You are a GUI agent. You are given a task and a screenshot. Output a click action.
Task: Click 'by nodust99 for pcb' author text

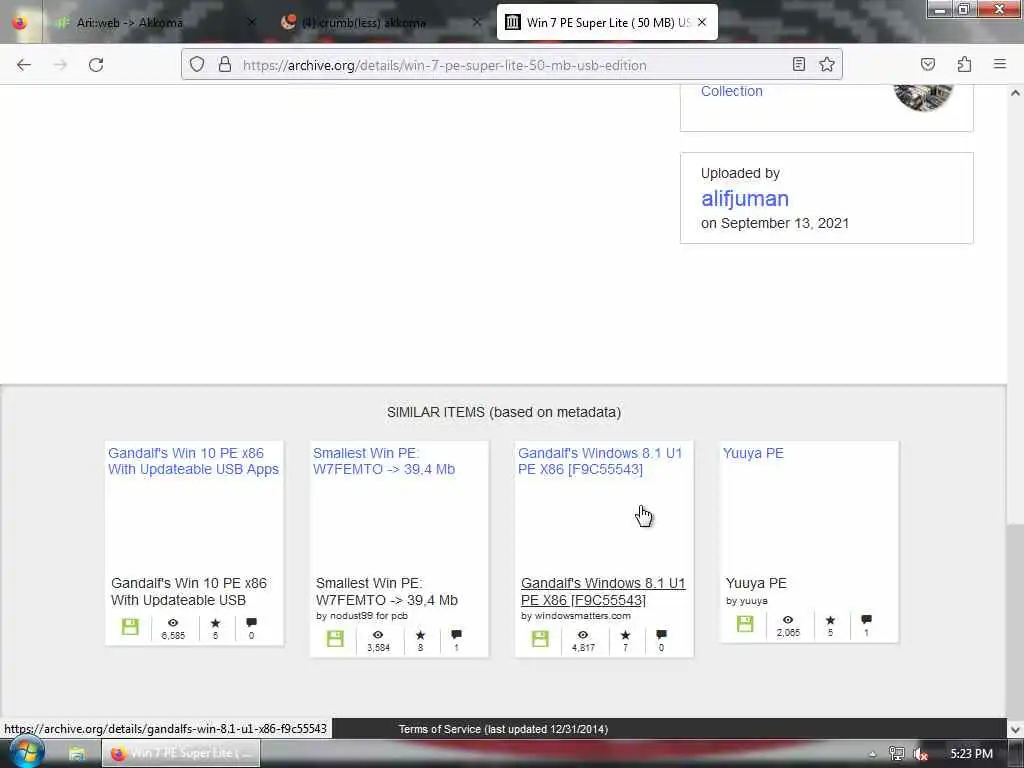point(362,616)
